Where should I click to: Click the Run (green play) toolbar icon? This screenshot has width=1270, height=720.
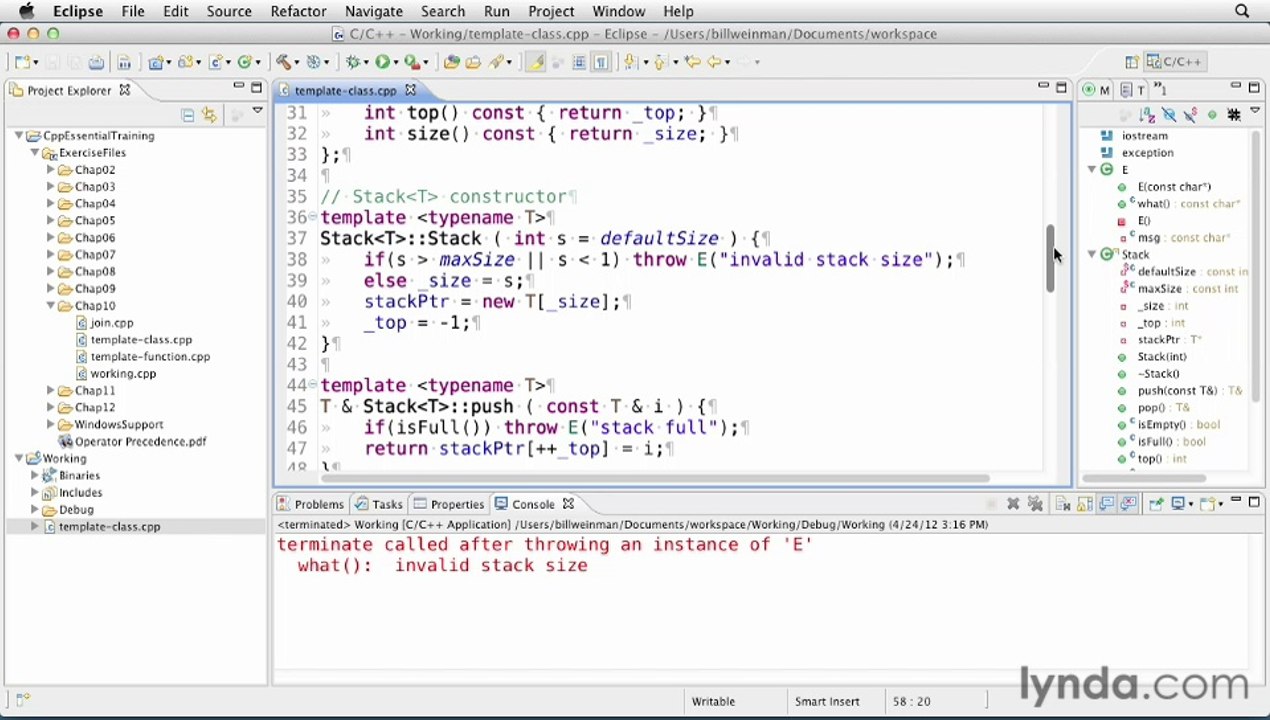382,62
